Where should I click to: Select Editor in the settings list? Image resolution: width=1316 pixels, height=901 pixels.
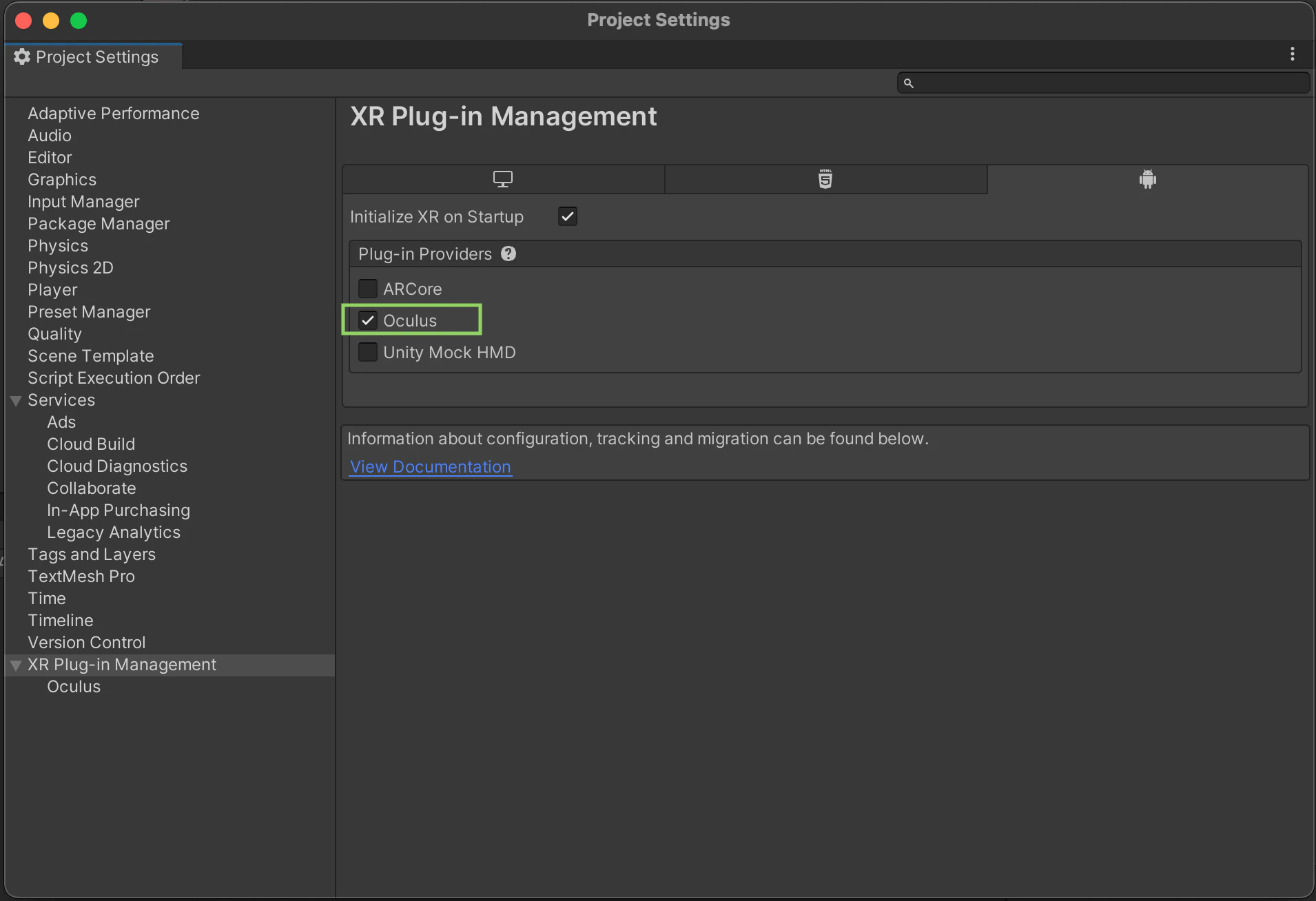(x=50, y=157)
